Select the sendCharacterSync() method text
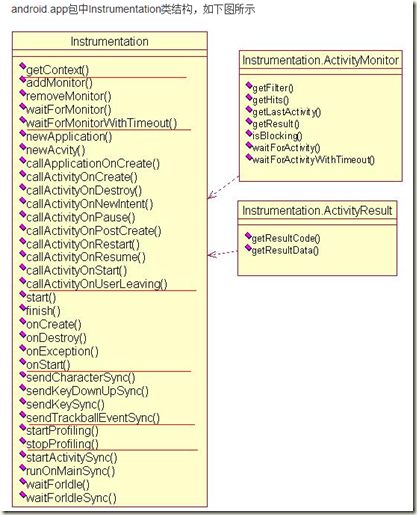 click(x=81, y=378)
